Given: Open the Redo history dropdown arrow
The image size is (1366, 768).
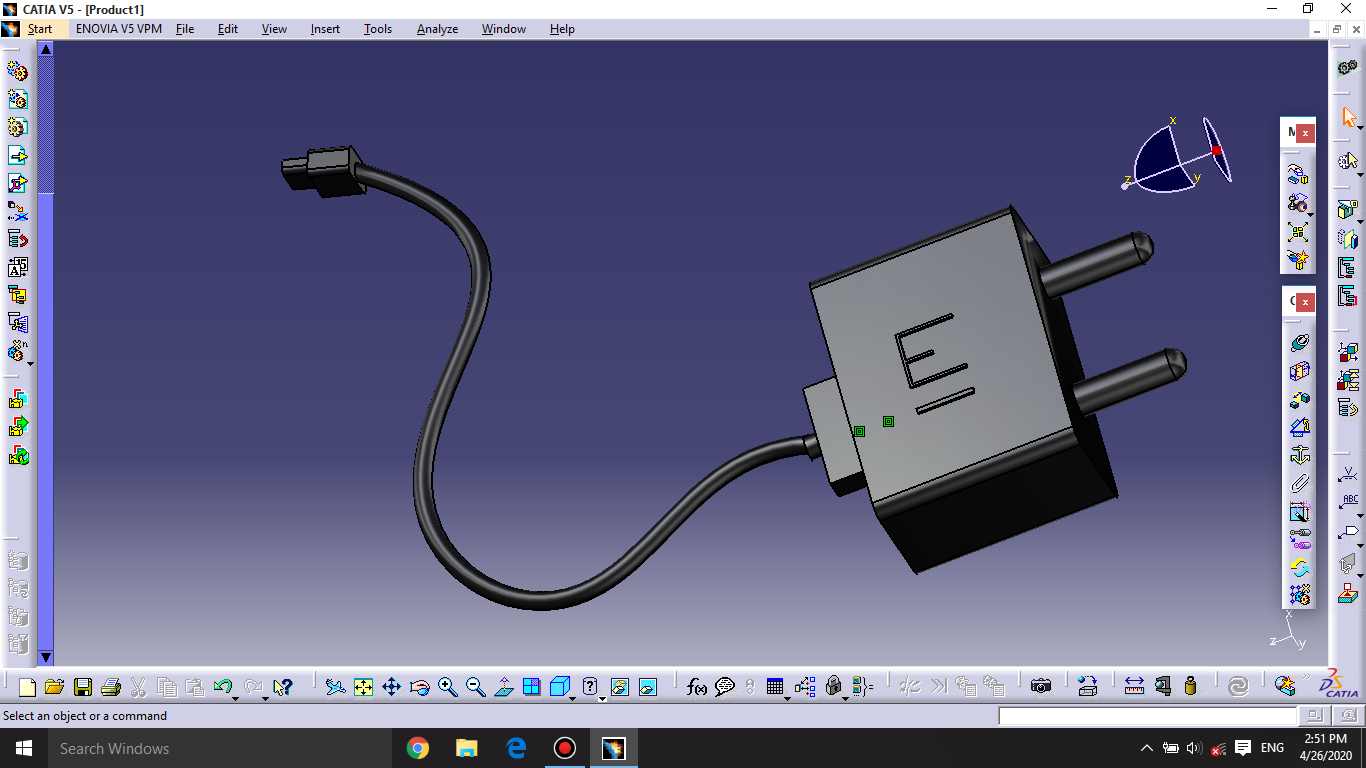Looking at the screenshot, I should (265, 698).
